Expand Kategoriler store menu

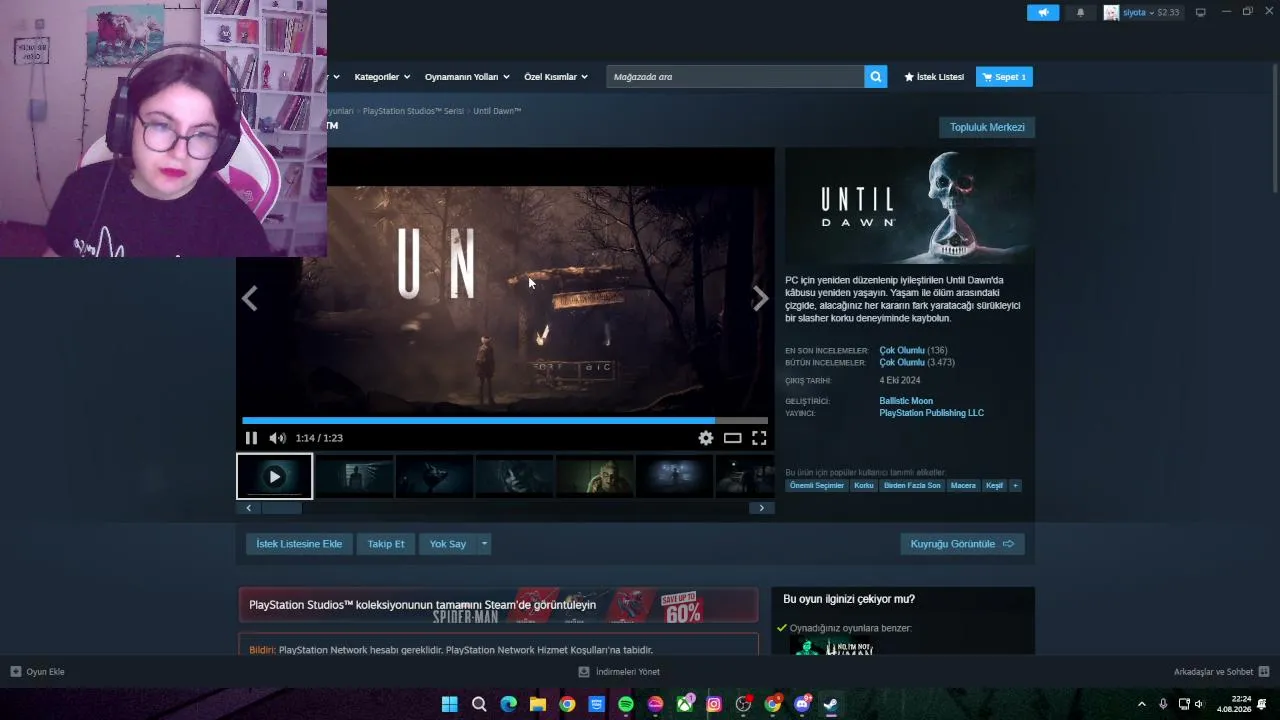tap(383, 77)
